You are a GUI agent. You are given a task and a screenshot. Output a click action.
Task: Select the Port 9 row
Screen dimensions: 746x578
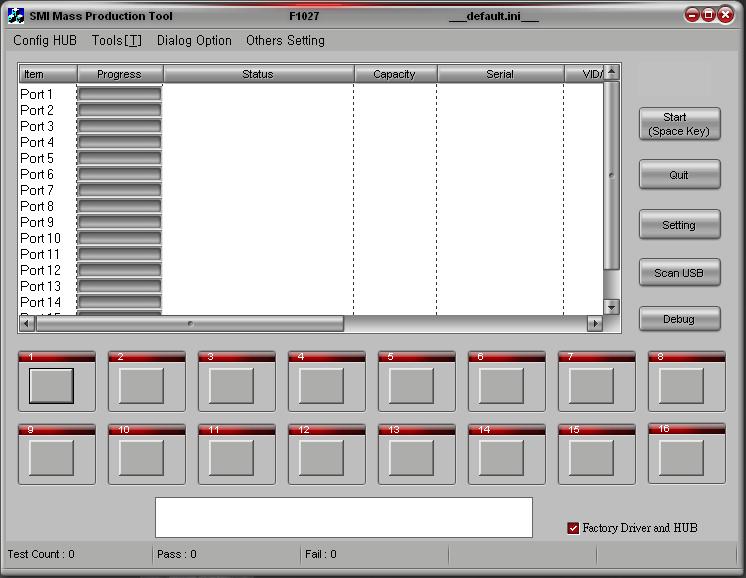[311, 222]
